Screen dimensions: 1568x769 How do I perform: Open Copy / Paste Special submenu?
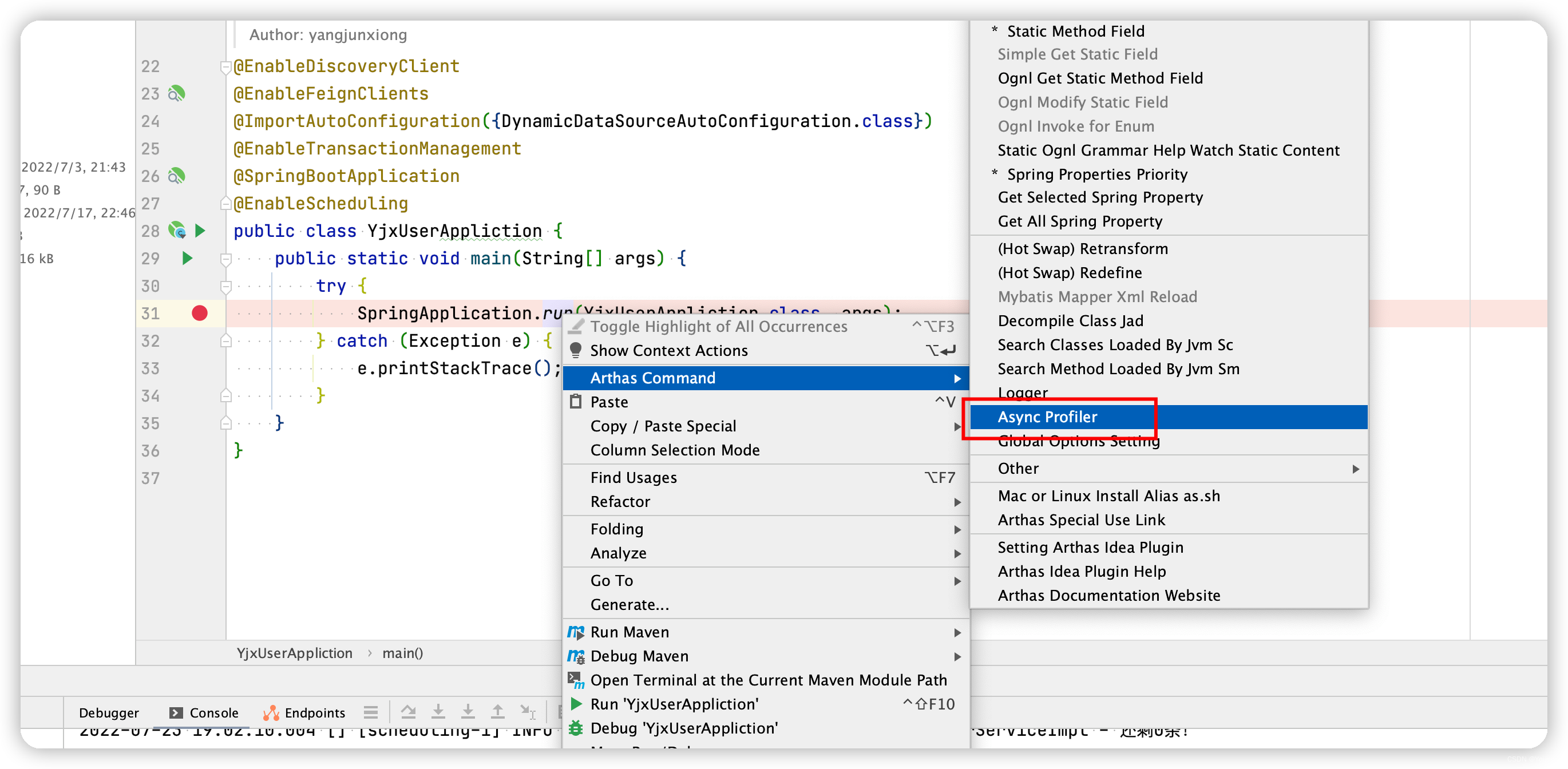[x=766, y=426]
